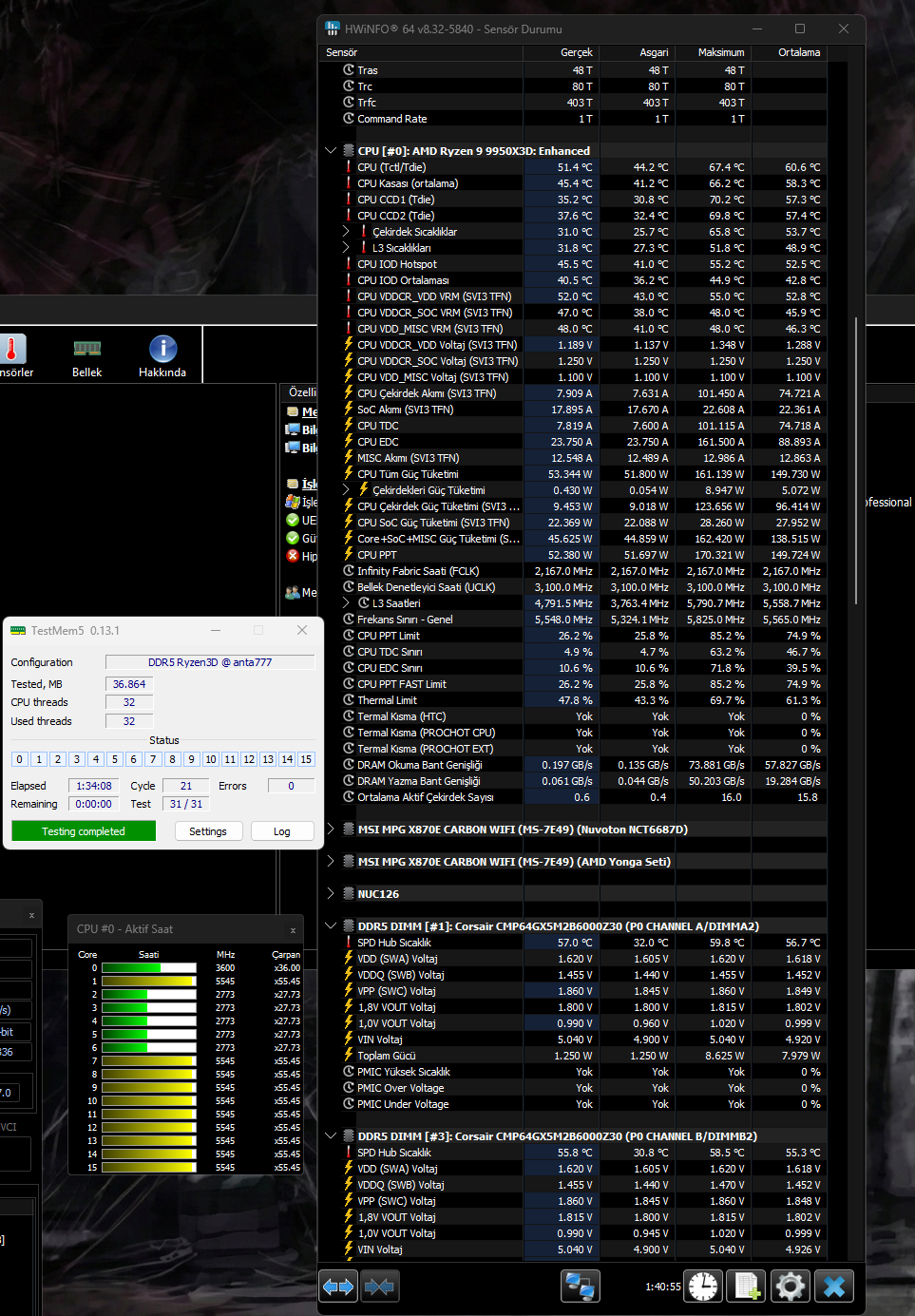Click circle icon beside Ortalama Aktif Çekirdek Sayısı
The image size is (915, 1316).
(x=349, y=797)
